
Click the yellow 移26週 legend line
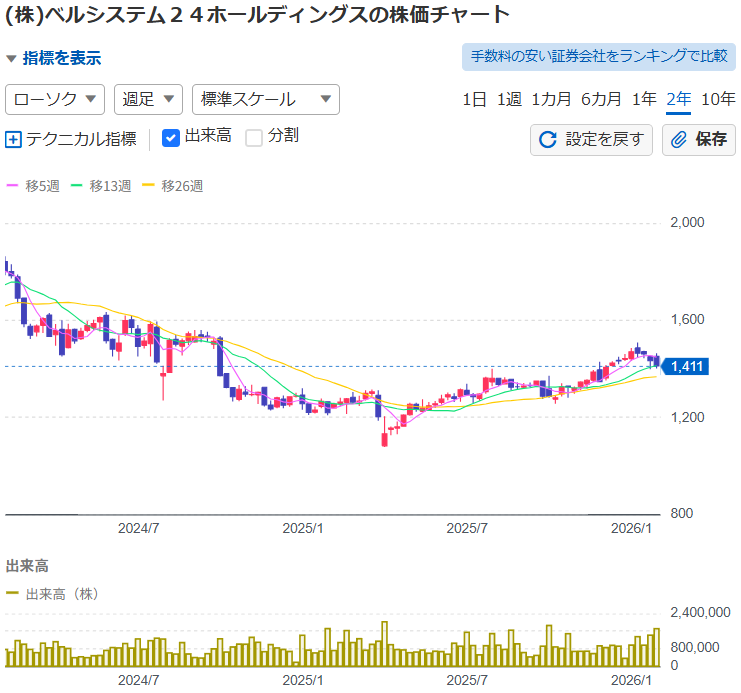pyautogui.click(x=150, y=185)
